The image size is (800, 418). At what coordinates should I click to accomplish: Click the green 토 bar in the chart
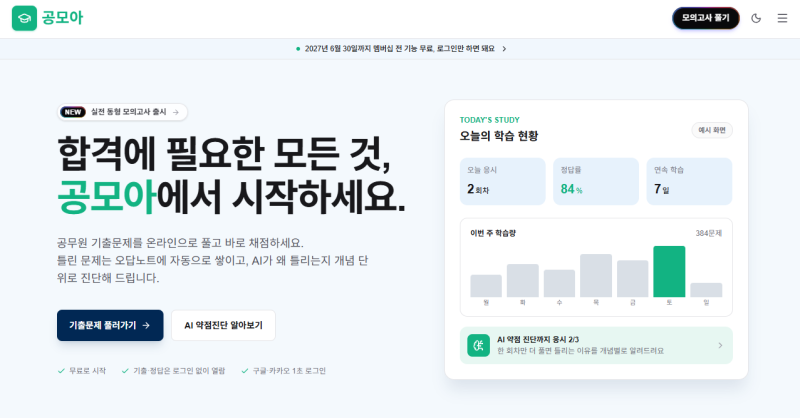coord(669,272)
